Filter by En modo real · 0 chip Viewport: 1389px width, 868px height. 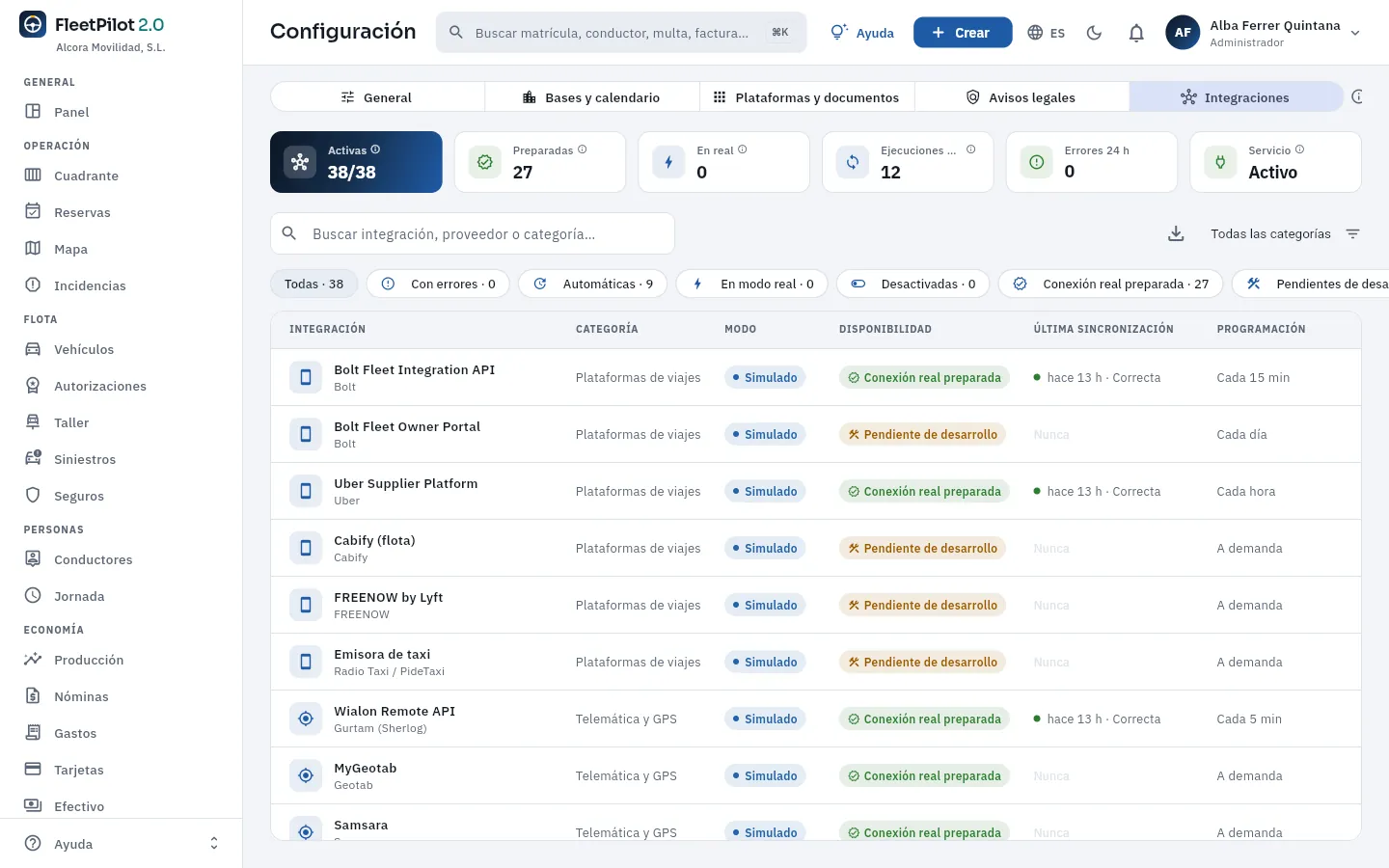[751, 284]
